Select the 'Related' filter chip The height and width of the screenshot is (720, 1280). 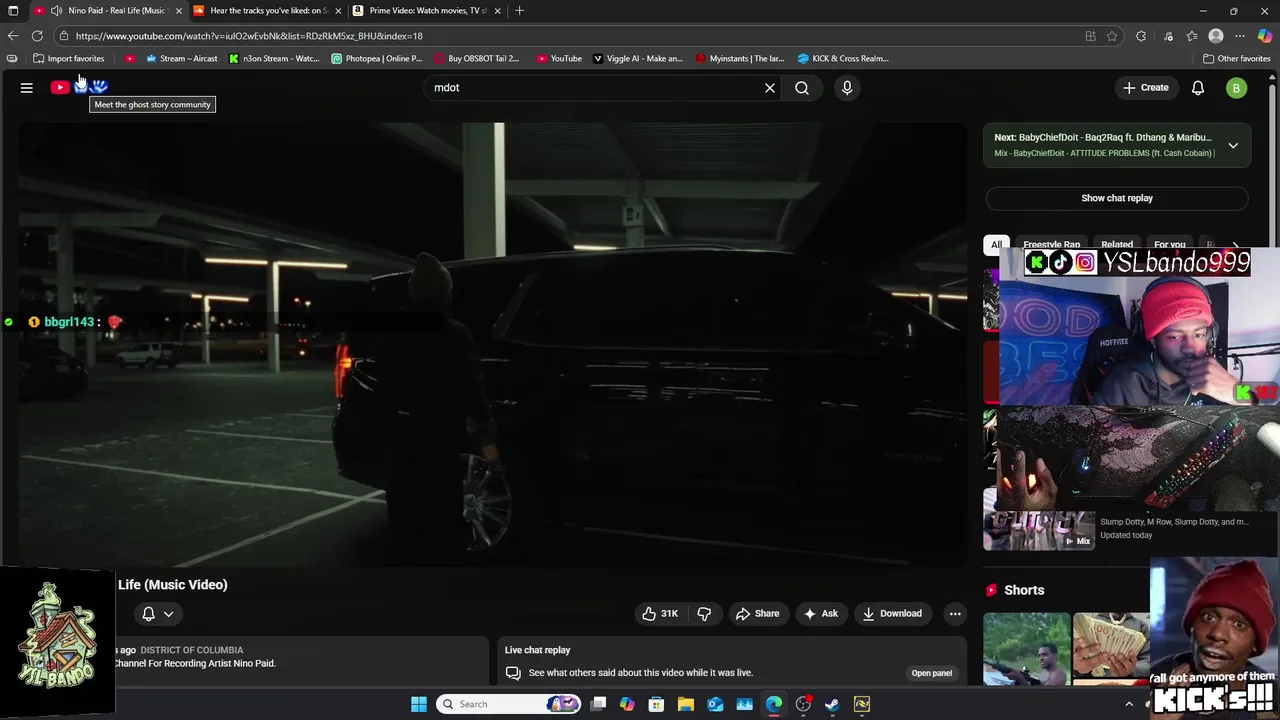(1117, 244)
